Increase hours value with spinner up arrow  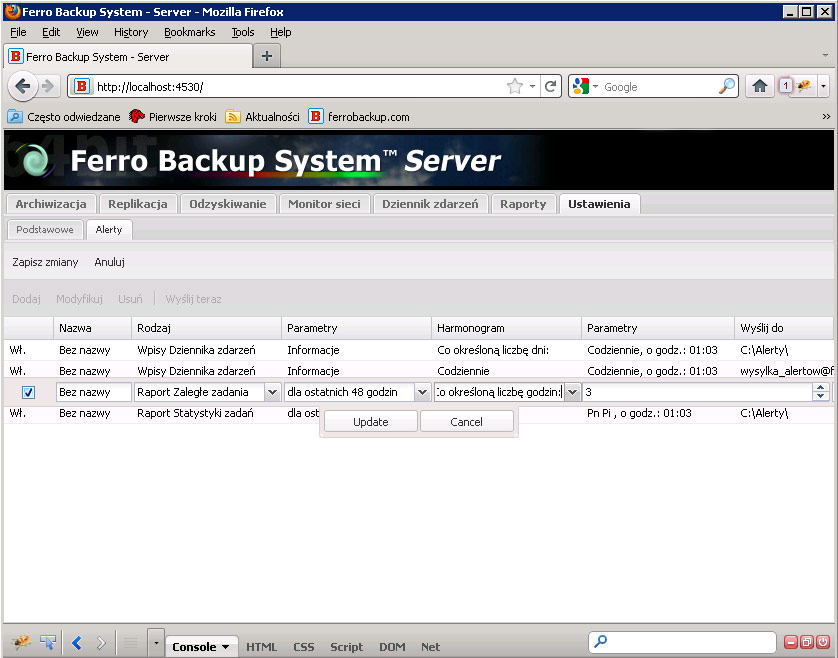tap(821, 389)
